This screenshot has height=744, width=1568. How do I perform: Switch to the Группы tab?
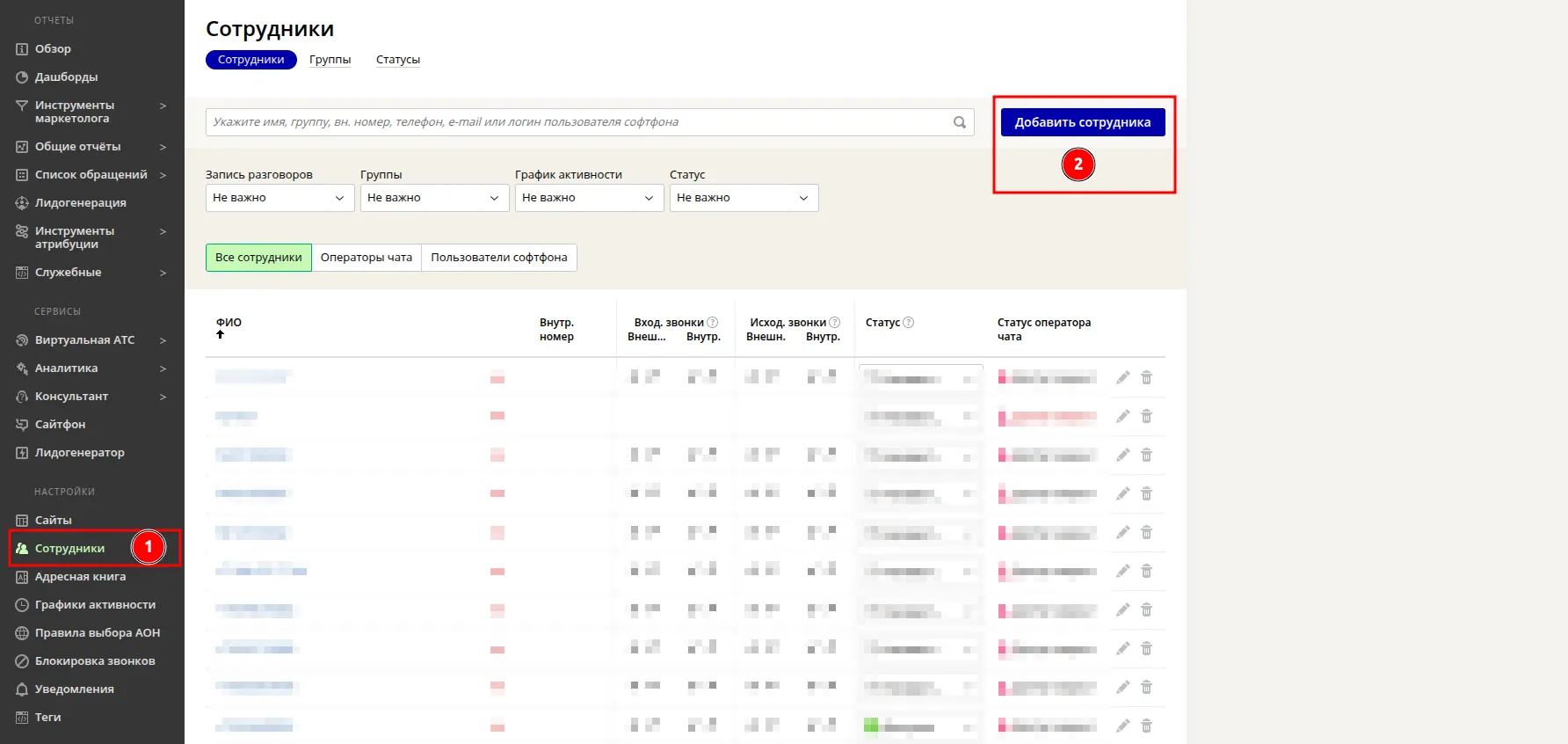point(330,60)
